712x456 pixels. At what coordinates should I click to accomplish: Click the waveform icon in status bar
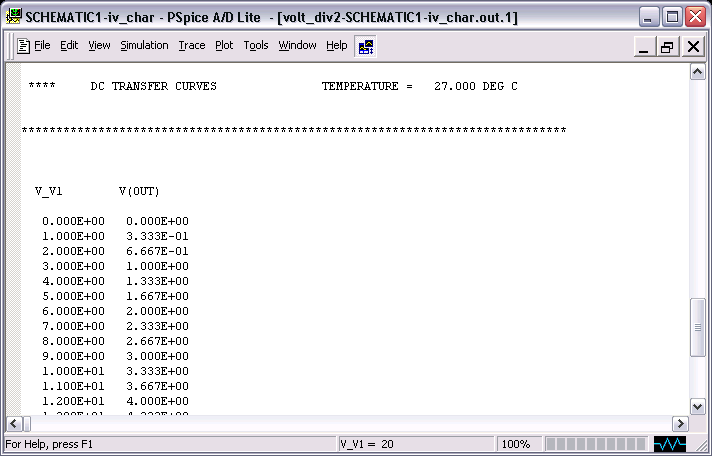670,444
